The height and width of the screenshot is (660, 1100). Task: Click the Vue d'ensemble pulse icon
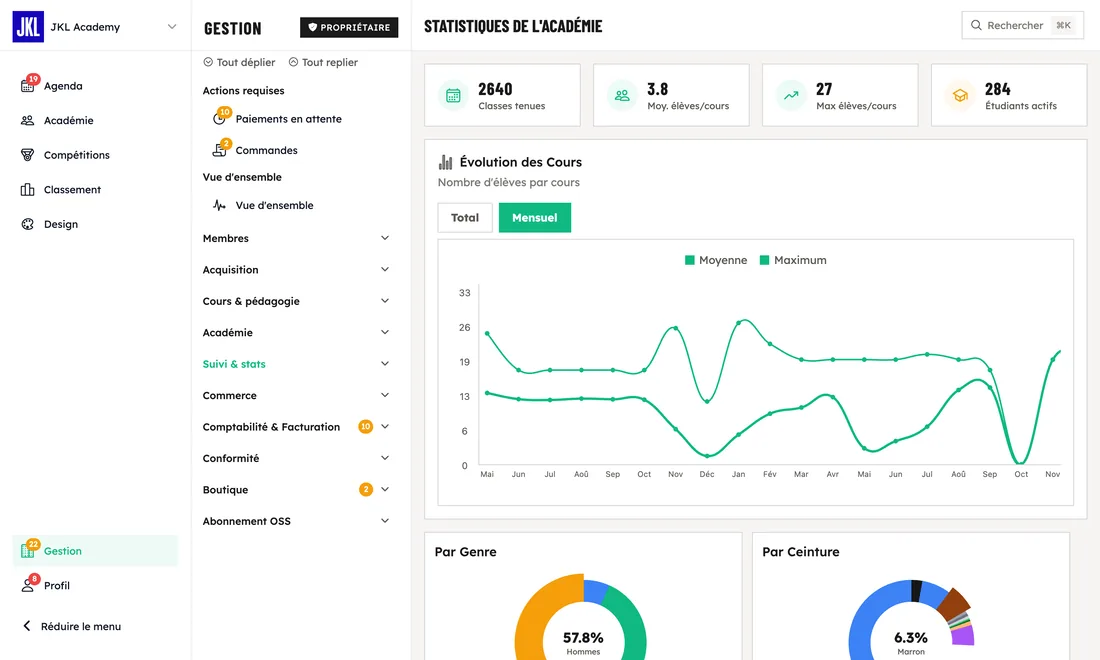pyautogui.click(x=220, y=206)
